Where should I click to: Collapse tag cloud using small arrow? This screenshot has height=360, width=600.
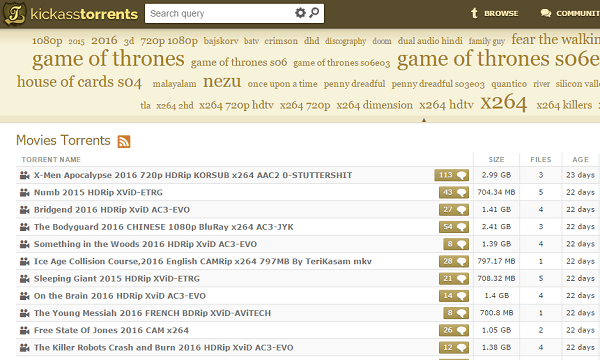tap(424, 120)
